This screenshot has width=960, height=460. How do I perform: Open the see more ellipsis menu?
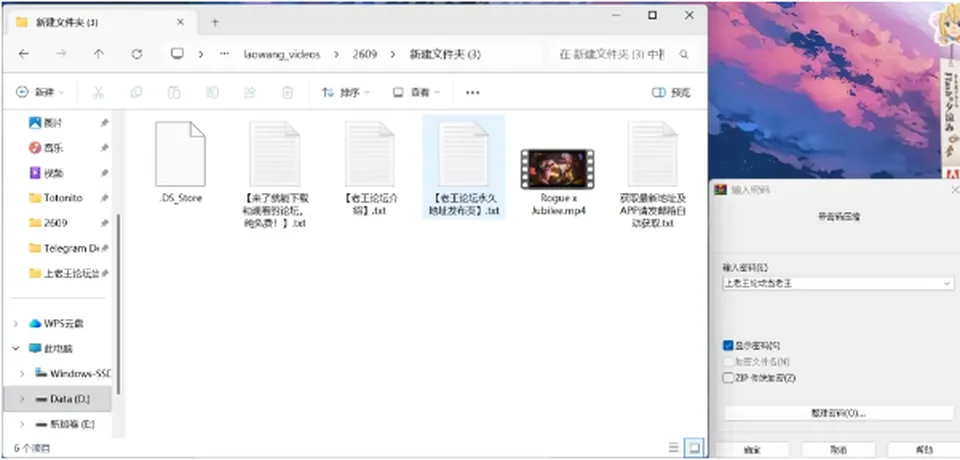tap(472, 92)
